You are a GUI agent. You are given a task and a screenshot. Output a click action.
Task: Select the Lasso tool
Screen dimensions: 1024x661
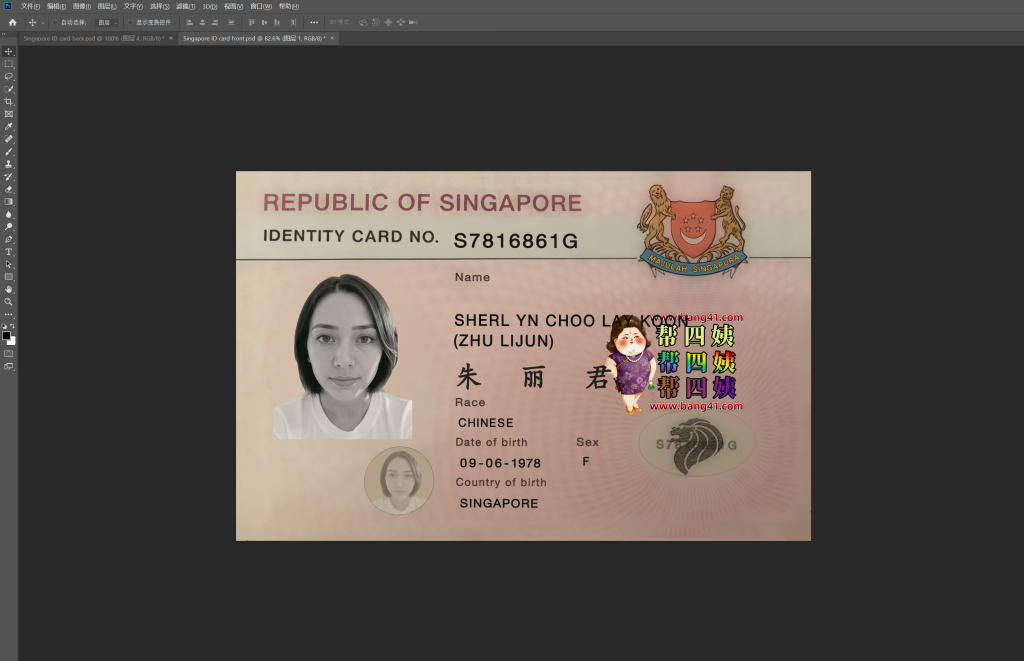7,75
